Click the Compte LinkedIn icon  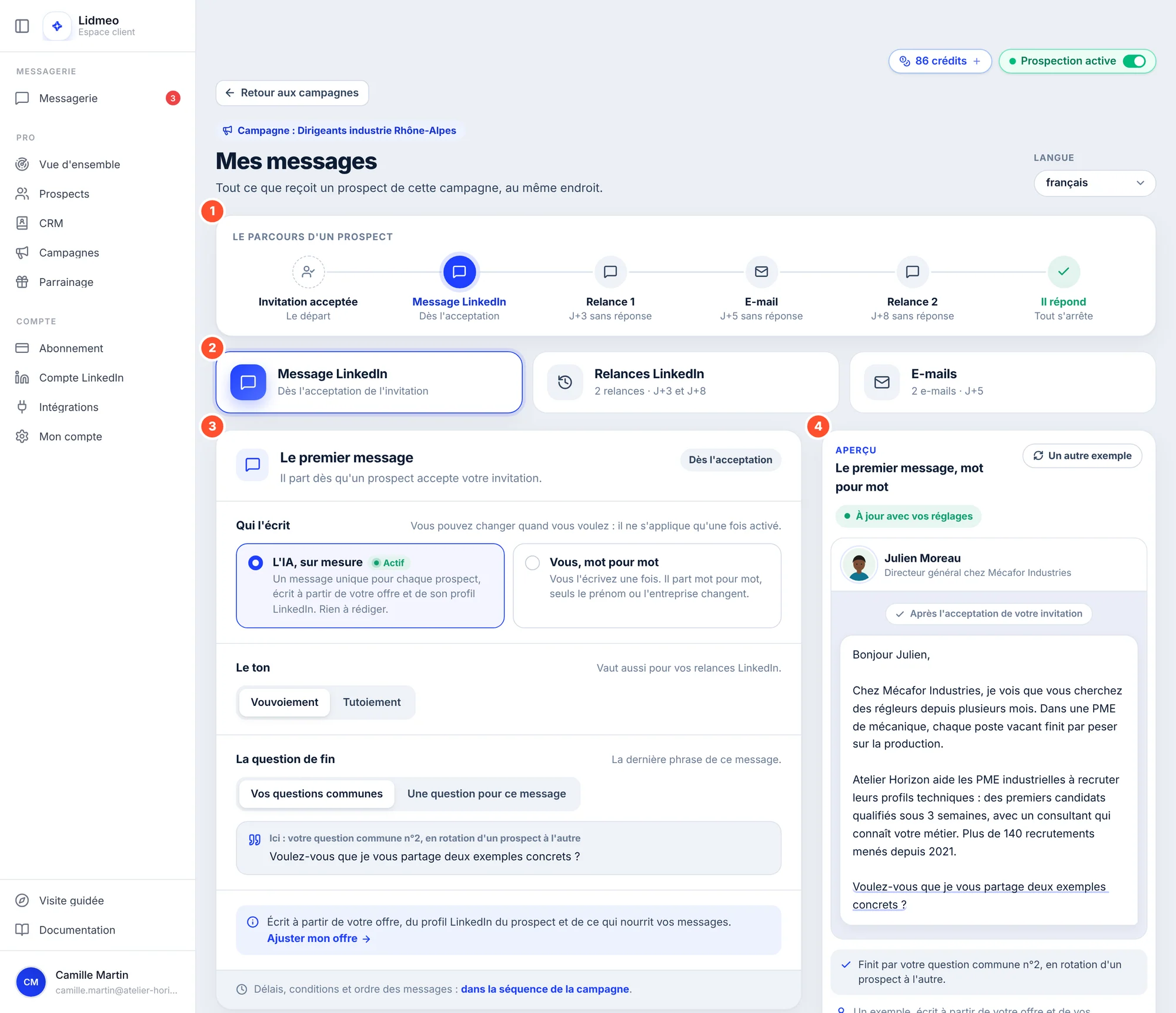pos(22,378)
